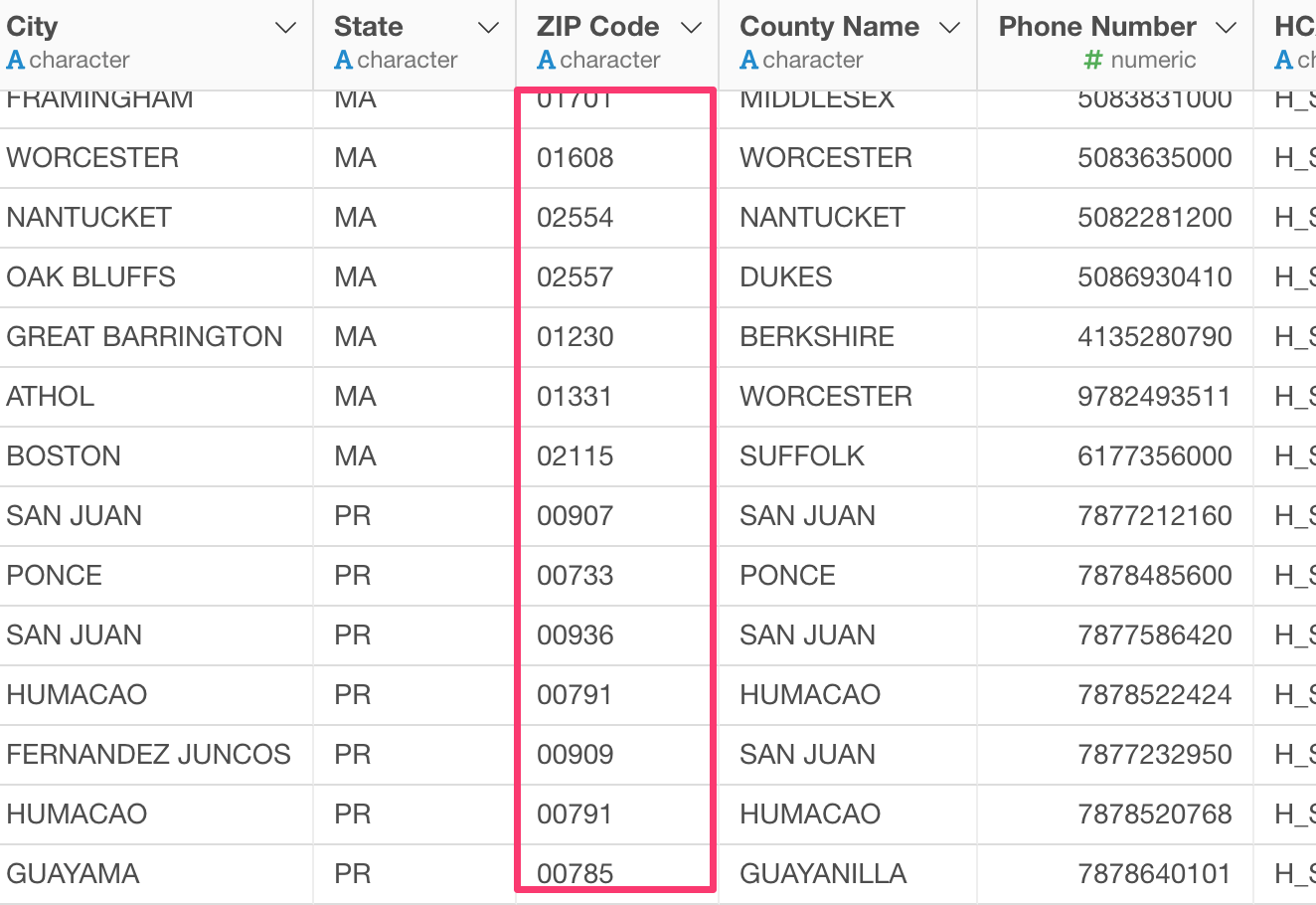Click the character type icon under County Name
This screenshot has height=905, width=1316.
click(748, 60)
